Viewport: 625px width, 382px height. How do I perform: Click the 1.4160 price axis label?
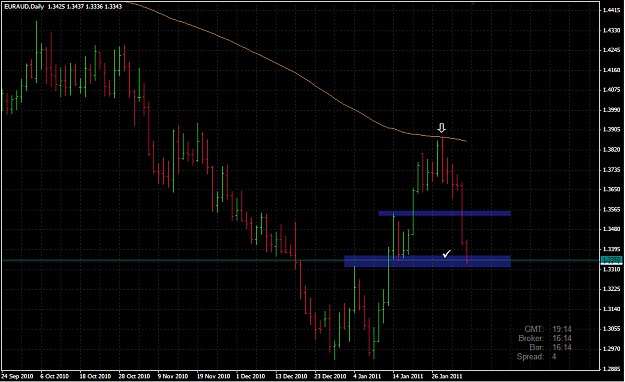coord(611,70)
